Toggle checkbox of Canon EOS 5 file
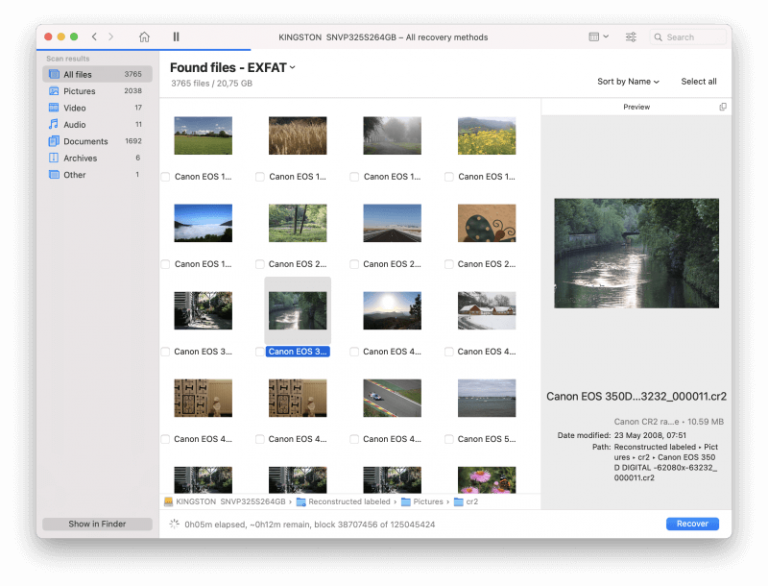Screen dimensions: 768x586 pos(449,439)
